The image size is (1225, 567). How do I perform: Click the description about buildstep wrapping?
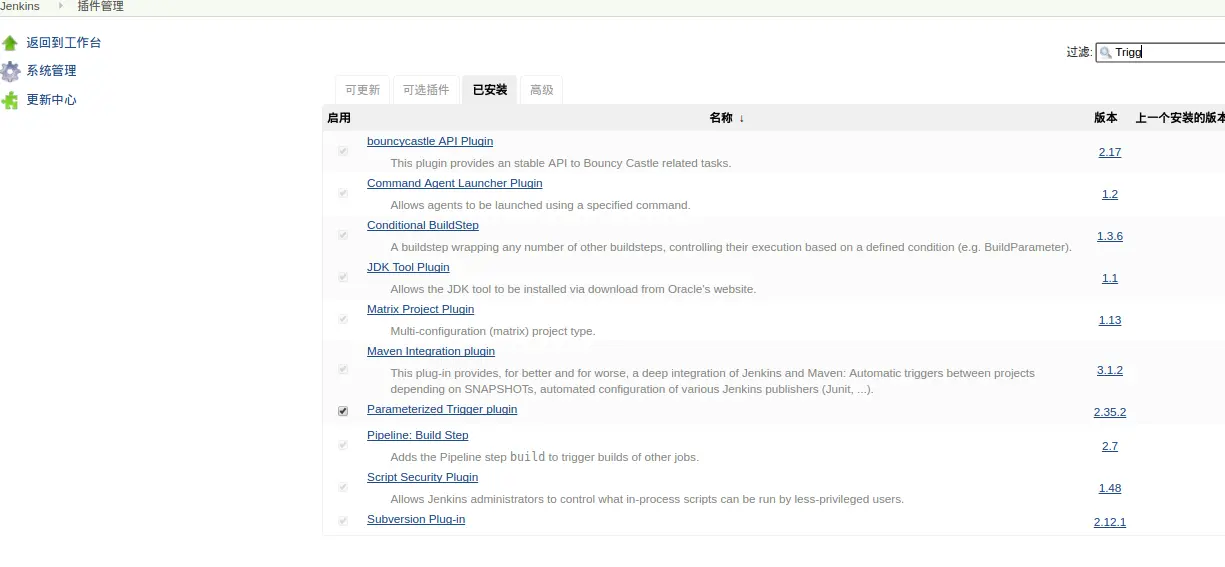click(731, 247)
